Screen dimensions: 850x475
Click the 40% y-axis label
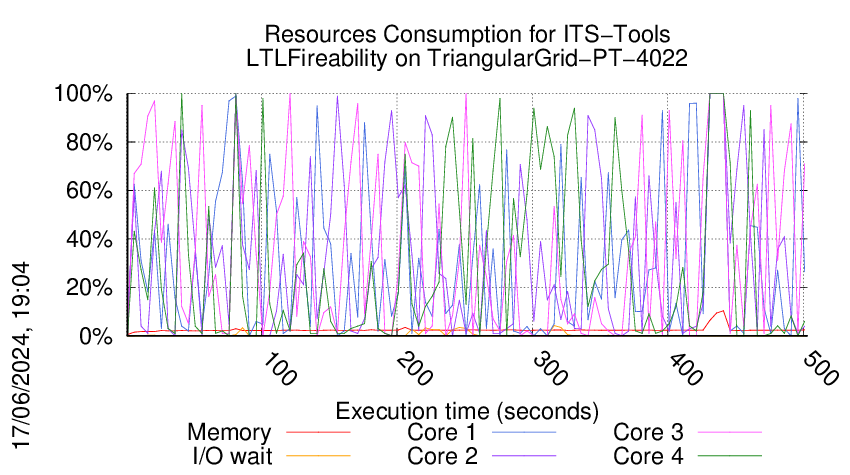pyautogui.click(x=89, y=239)
